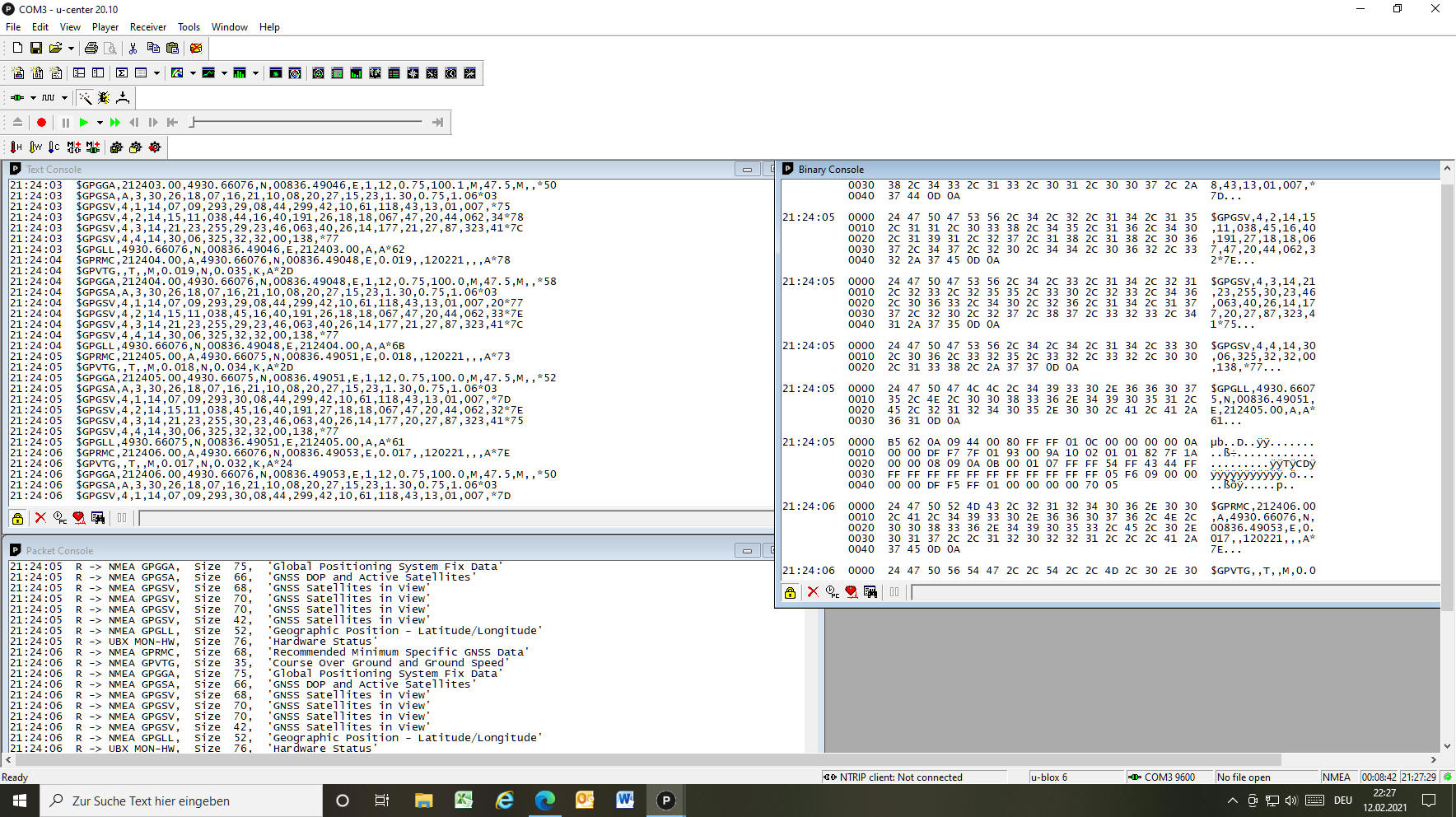Open the Tools menu
Screen dimensions: 1456x817
point(189,27)
